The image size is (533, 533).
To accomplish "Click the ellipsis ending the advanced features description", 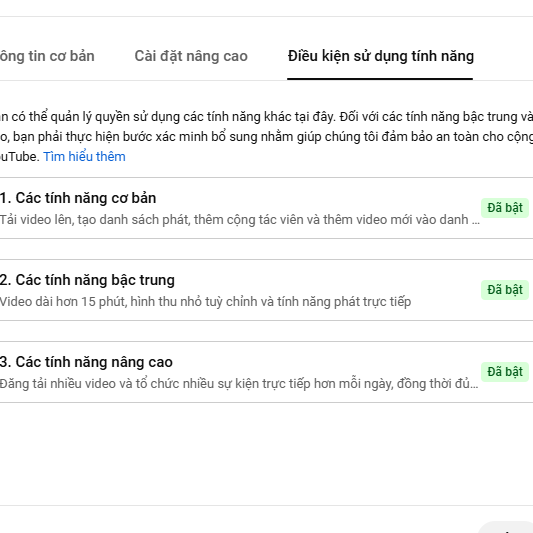I will point(474,385).
